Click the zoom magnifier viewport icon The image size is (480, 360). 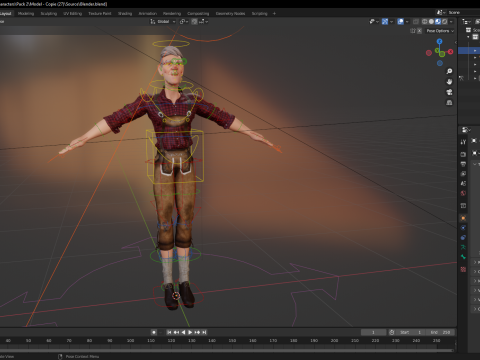pyautogui.click(x=449, y=71)
